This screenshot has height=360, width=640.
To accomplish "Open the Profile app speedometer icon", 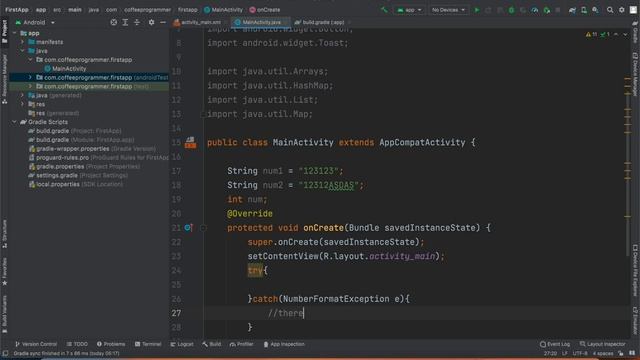I will coord(535,10).
